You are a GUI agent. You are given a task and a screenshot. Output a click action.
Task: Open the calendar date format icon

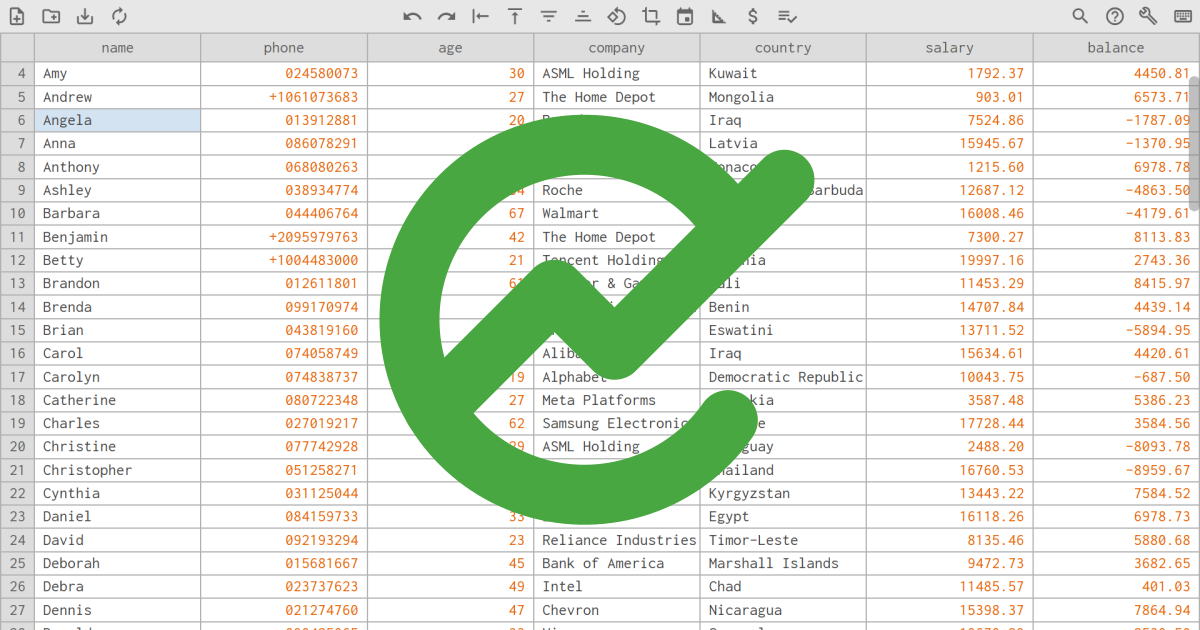pyautogui.click(x=685, y=16)
